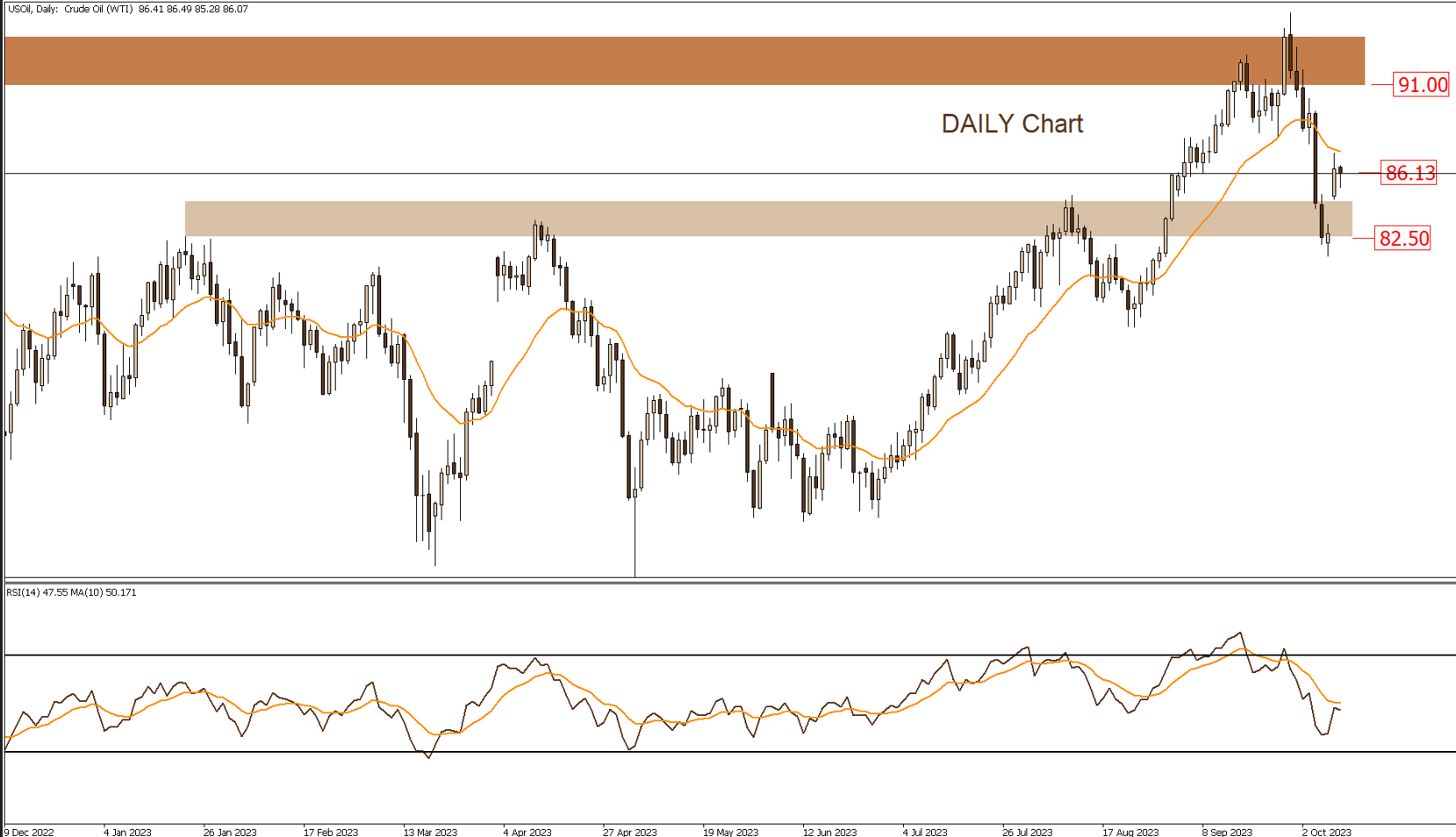Click the 9 Dec 2022 date label
The image size is (1456, 837).
coord(29,832)
